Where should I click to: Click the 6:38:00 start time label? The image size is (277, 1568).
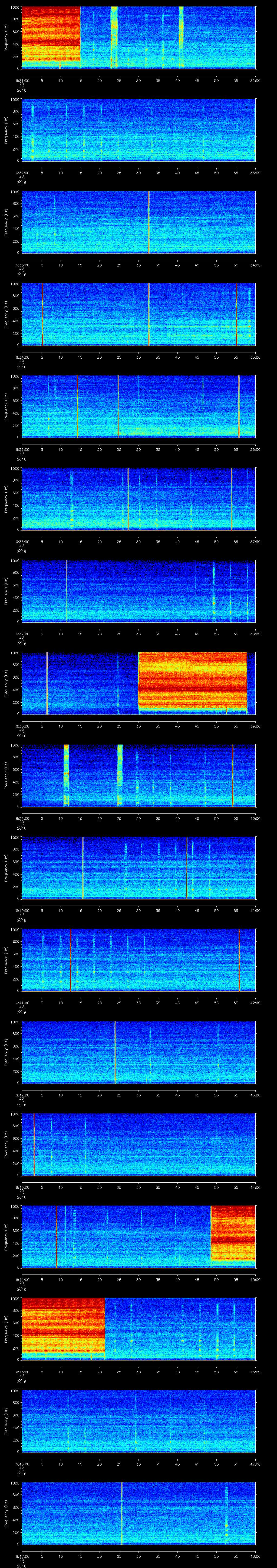click(22, 726)
